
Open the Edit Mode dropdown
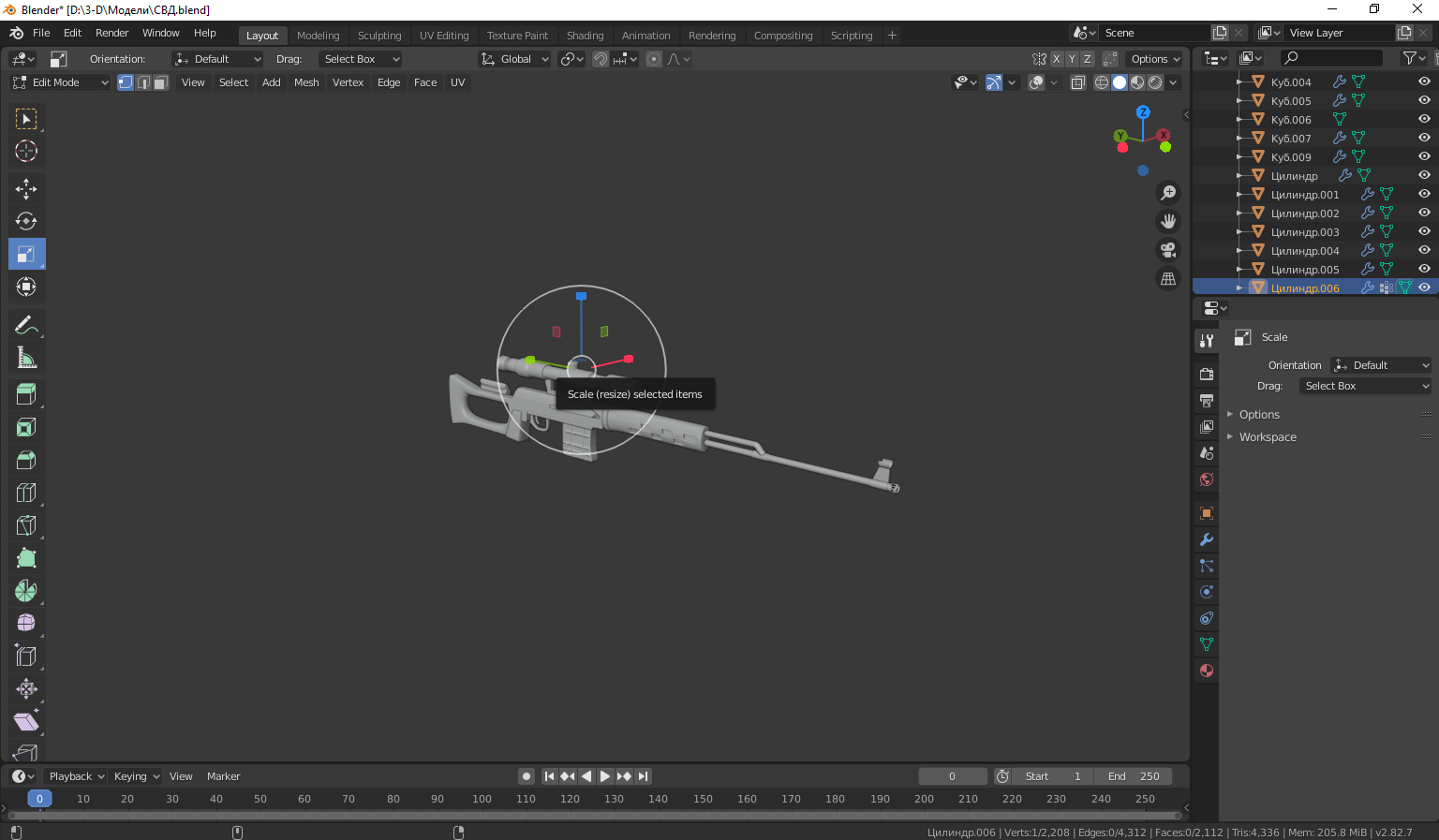coord(61,82)
